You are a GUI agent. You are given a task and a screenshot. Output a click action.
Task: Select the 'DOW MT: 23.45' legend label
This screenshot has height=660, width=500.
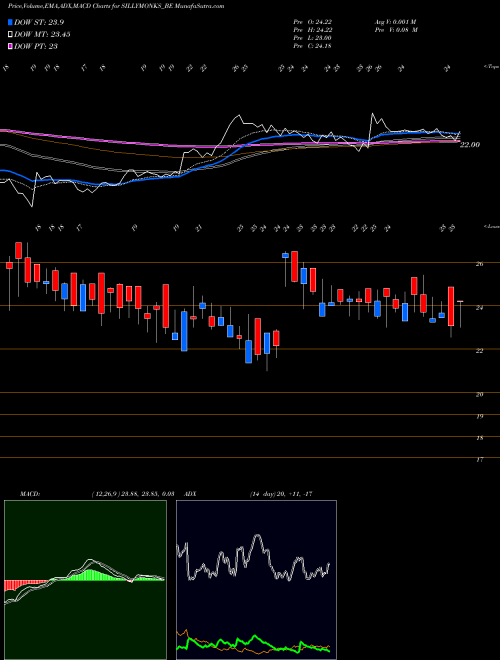click(x=42, y=34)
